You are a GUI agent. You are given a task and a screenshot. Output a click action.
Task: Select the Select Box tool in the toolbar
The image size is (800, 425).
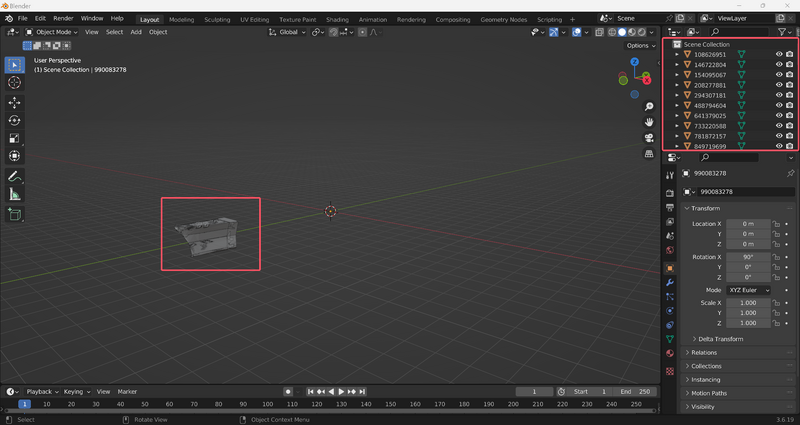(x=14, y=65)
